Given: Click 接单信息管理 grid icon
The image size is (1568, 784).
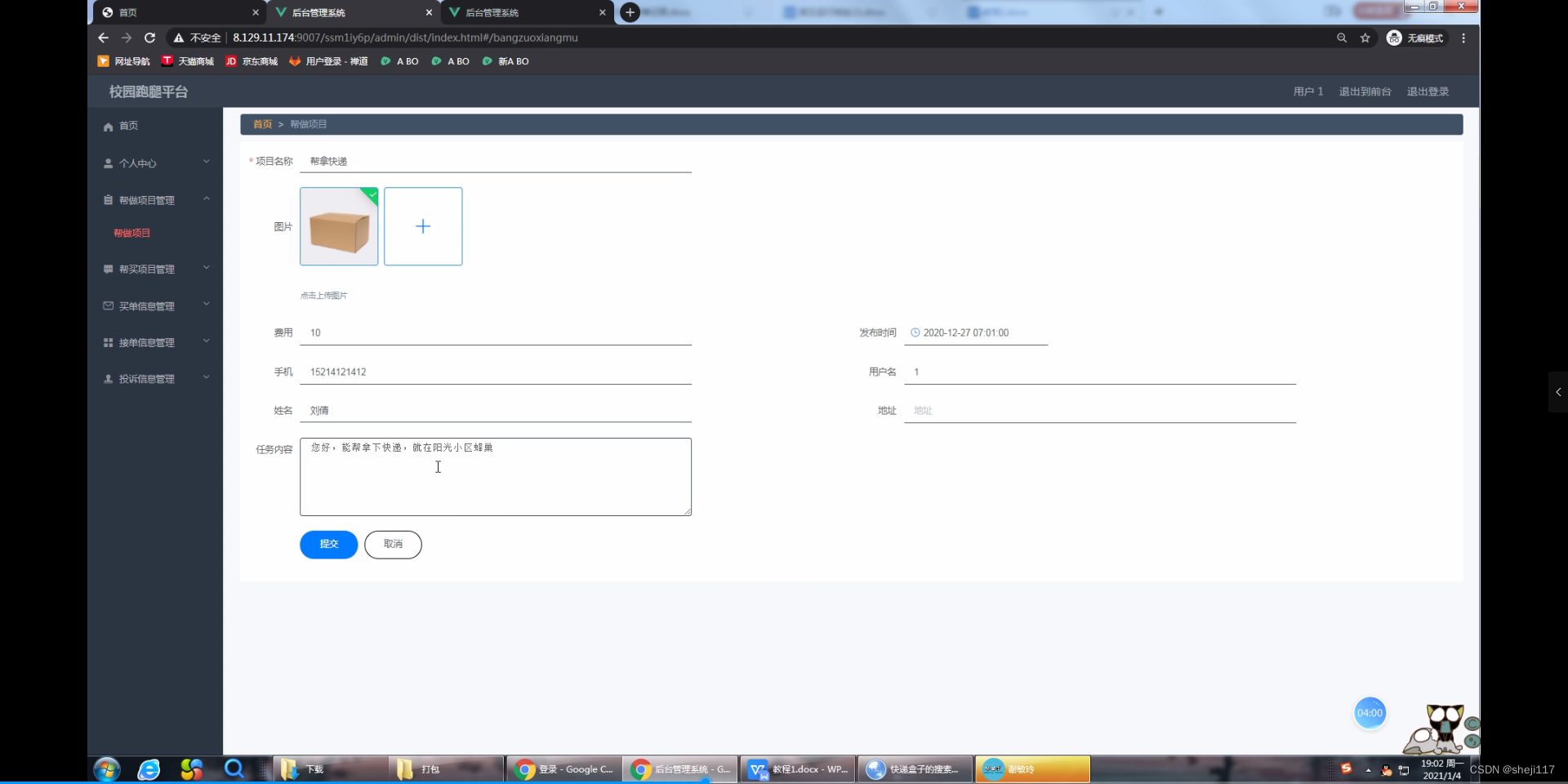Looking at the screenshot, I should 108,342.
